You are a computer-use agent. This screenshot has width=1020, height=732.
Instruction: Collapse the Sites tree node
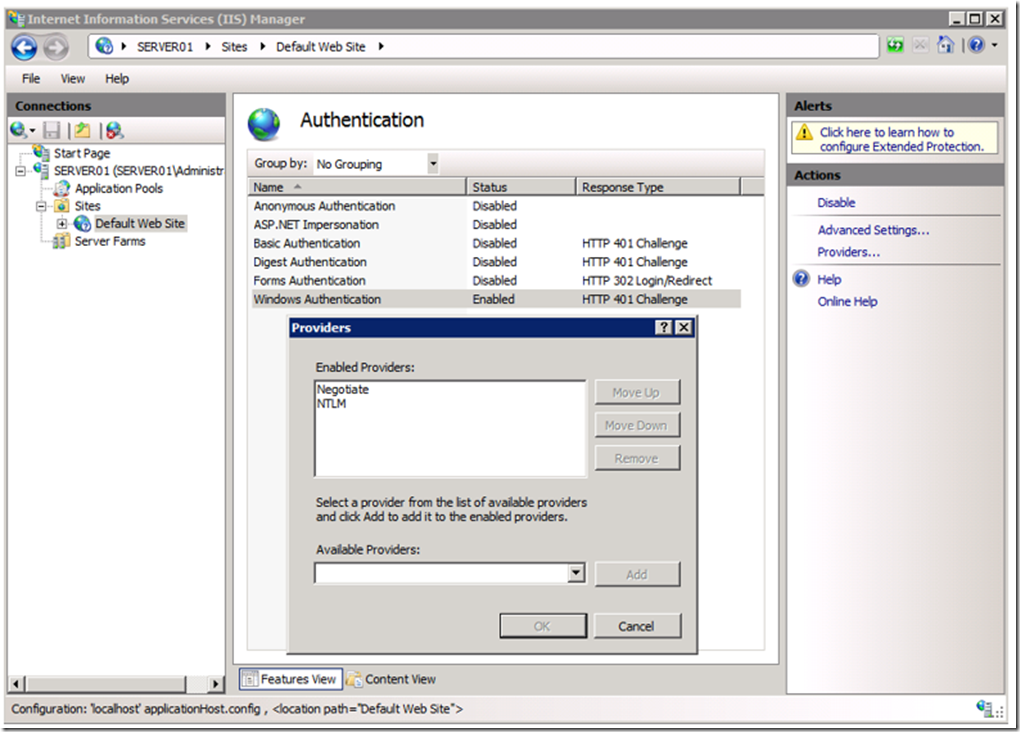pyautogui.click(x=41, y=206)
